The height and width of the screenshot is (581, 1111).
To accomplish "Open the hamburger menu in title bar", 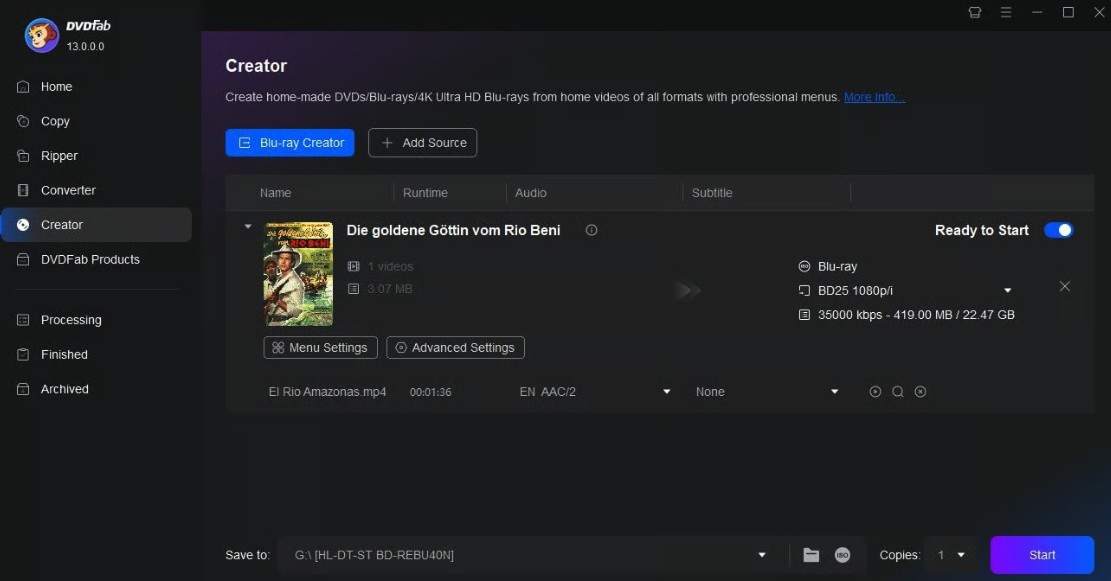I will coord(1006,13).
